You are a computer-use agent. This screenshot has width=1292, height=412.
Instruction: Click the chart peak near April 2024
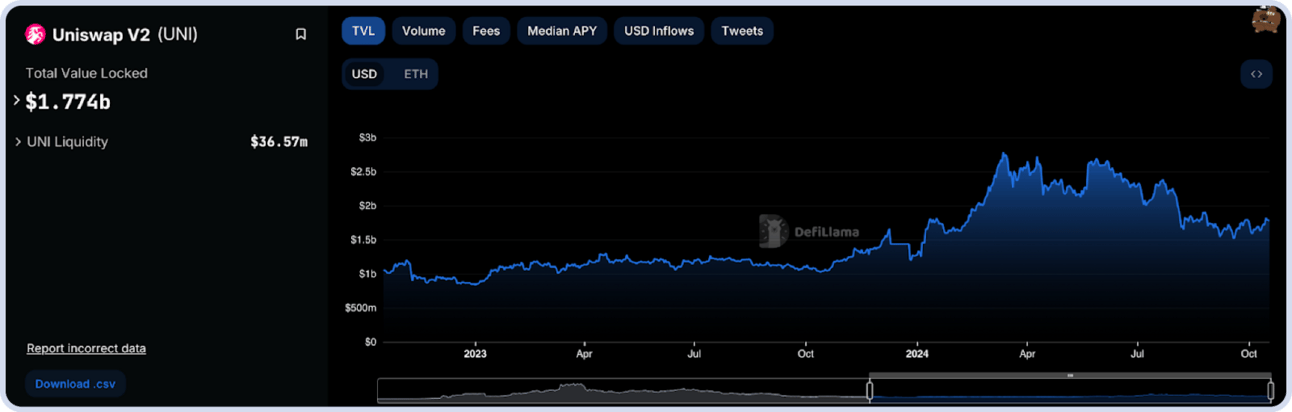pyautogui.click(x=1002, y=154)
